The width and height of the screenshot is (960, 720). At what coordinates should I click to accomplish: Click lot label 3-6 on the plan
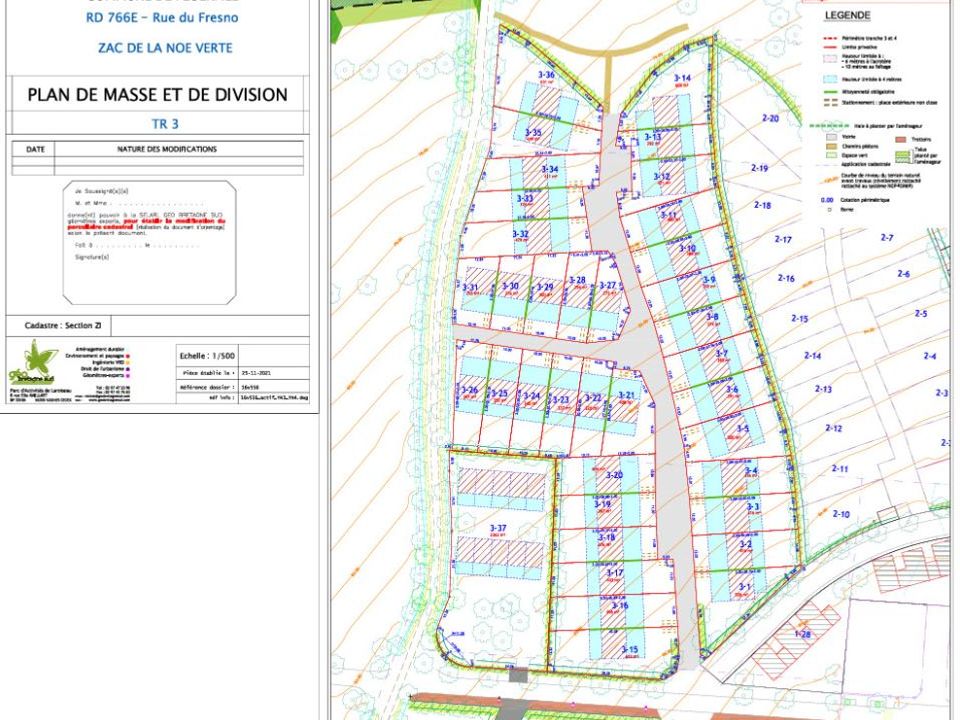(732, 389)
